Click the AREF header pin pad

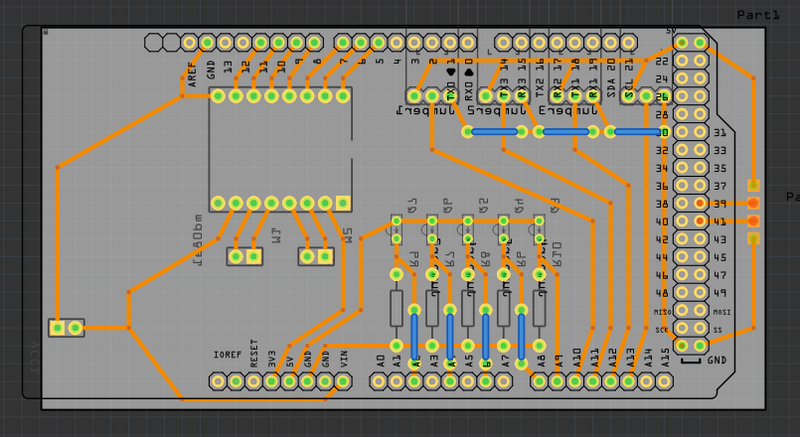click(x=190, y=42)
